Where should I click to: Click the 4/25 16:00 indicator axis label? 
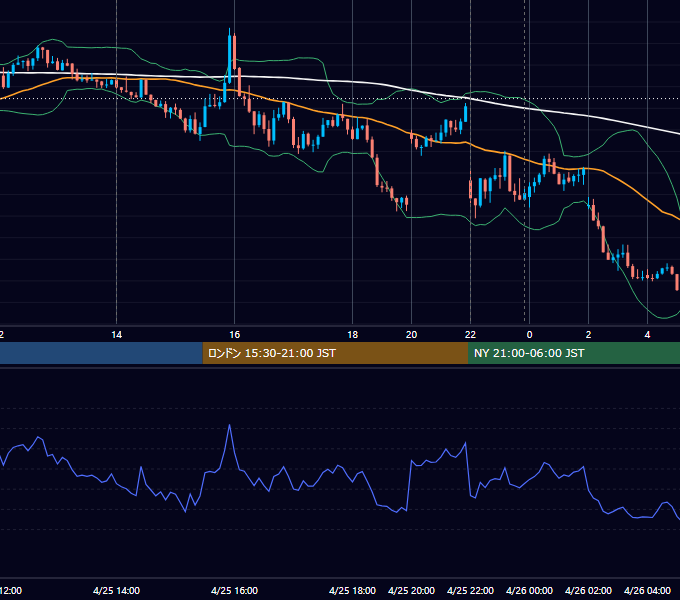point(235,590)
